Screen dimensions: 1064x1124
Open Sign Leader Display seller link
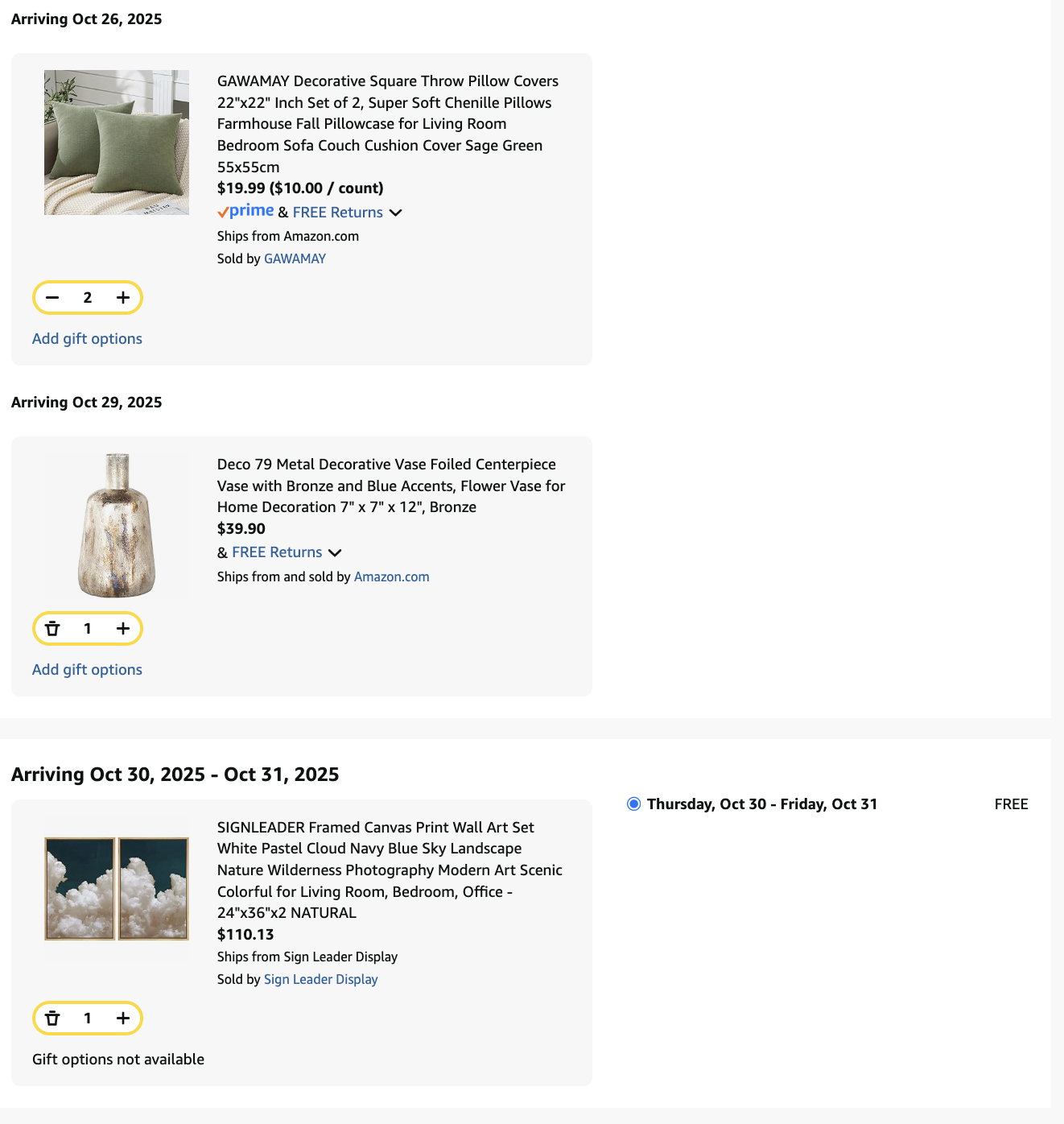[x=320, y=979]
